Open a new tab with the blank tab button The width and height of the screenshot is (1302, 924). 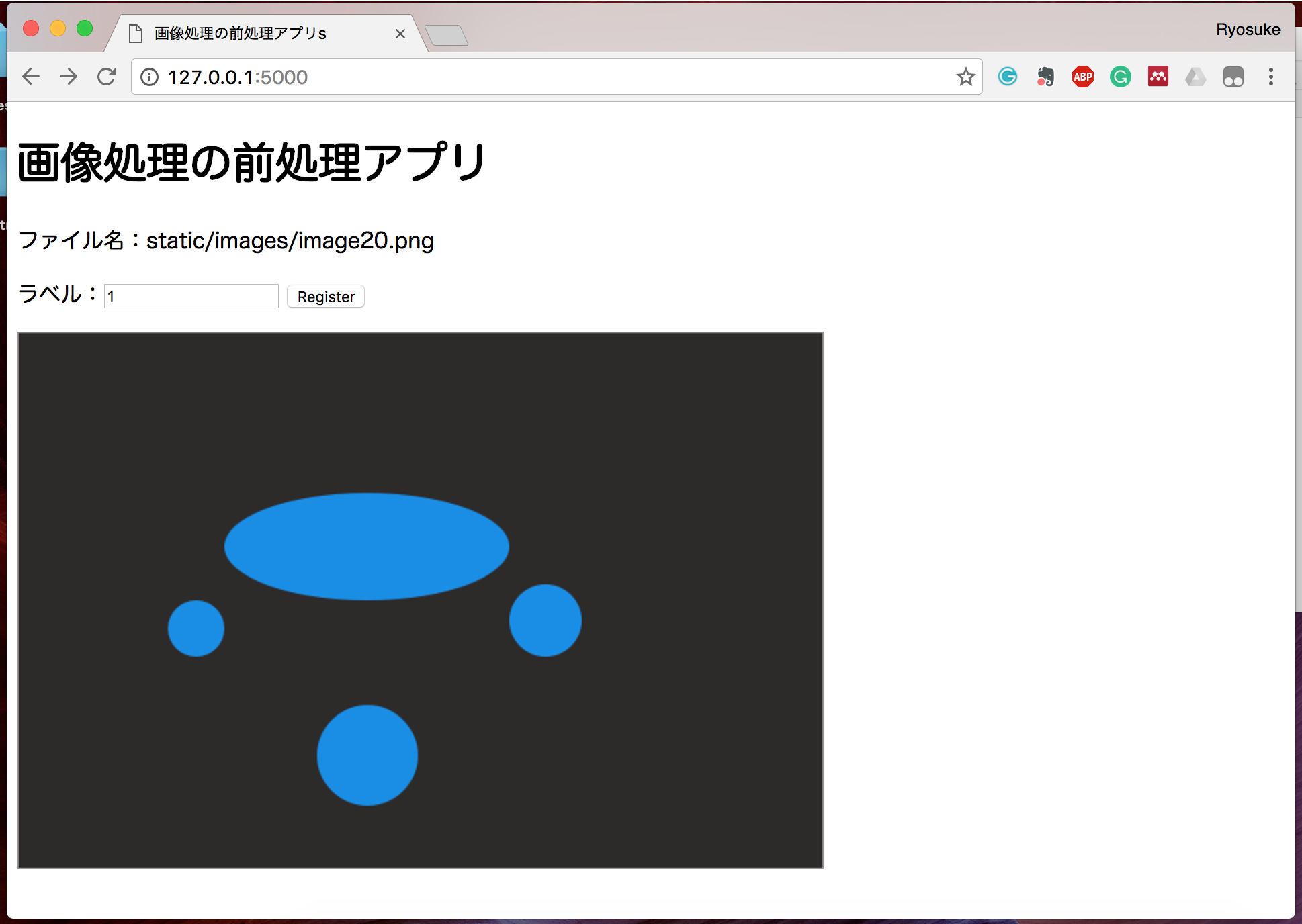(447, 35)
